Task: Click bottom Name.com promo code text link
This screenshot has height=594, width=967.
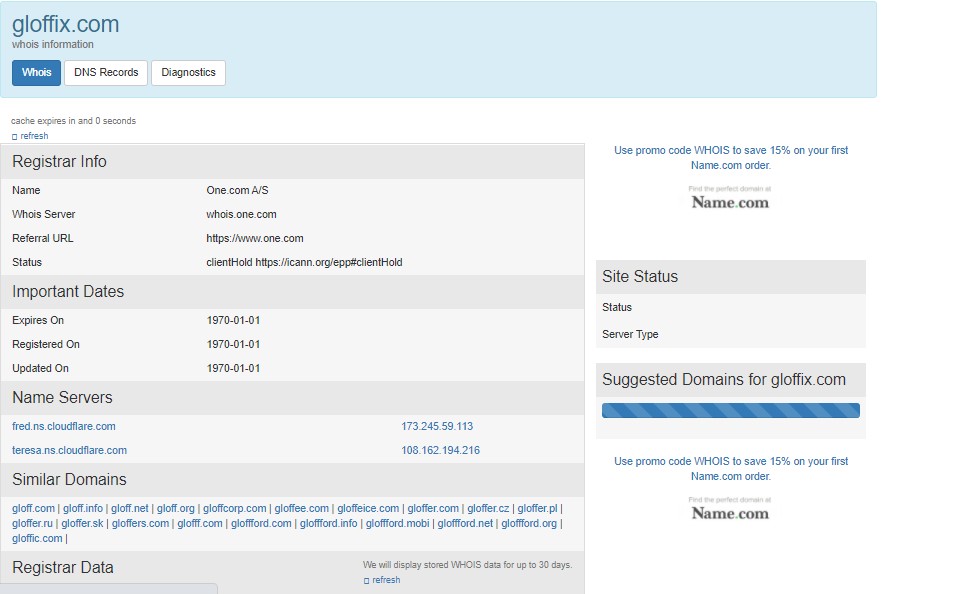Action: click(x=731, y=468)
